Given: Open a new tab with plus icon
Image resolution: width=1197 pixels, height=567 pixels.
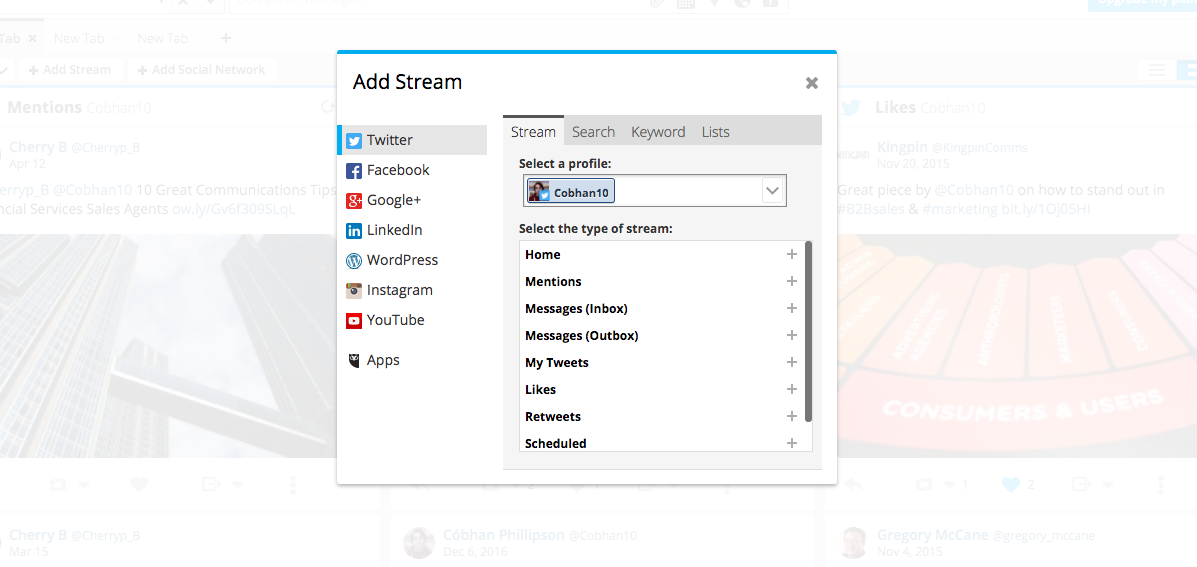Looking at the screenshot, I should (x=225, y=37).
